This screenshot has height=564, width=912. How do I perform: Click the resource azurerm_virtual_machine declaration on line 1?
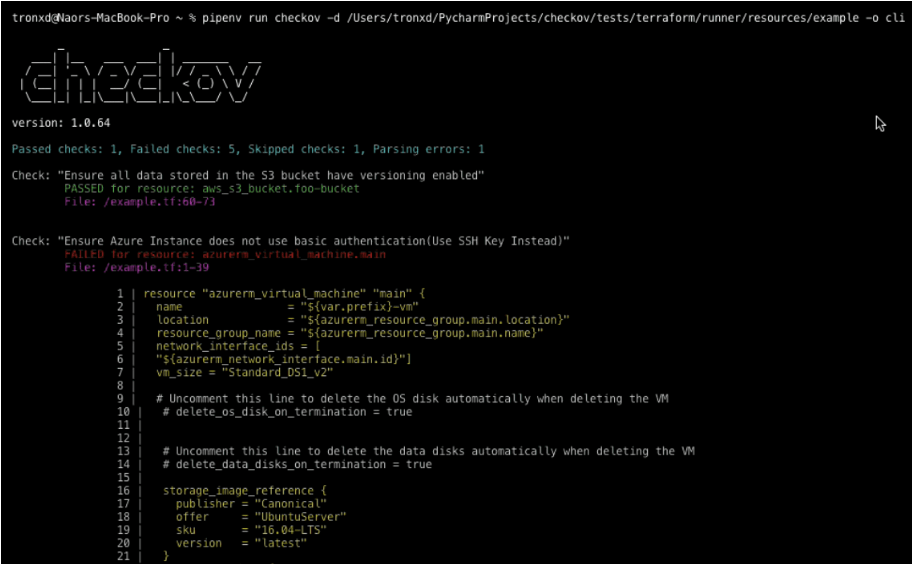284,294
